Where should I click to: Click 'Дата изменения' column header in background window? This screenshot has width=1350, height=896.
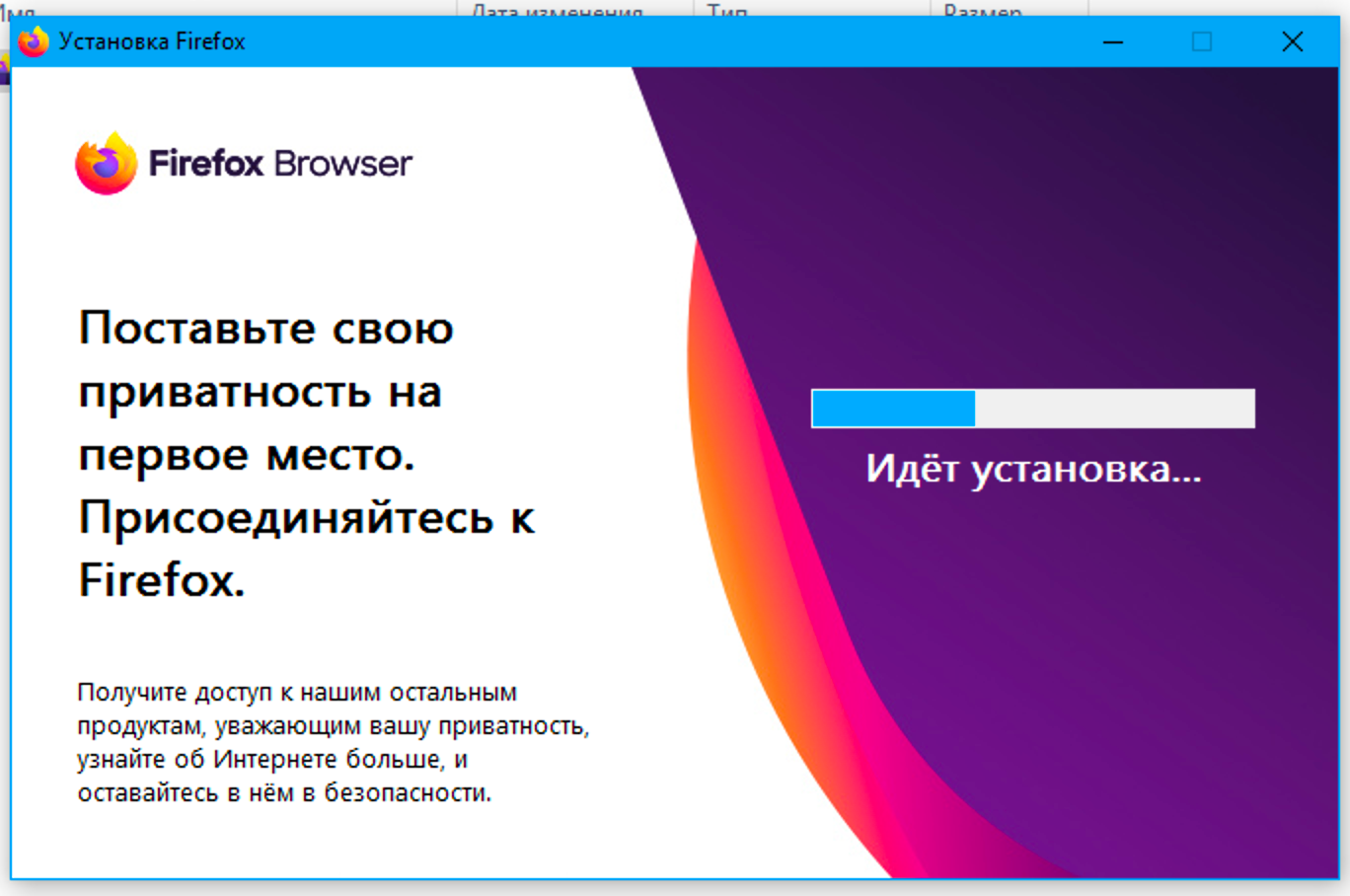point(558,11)
